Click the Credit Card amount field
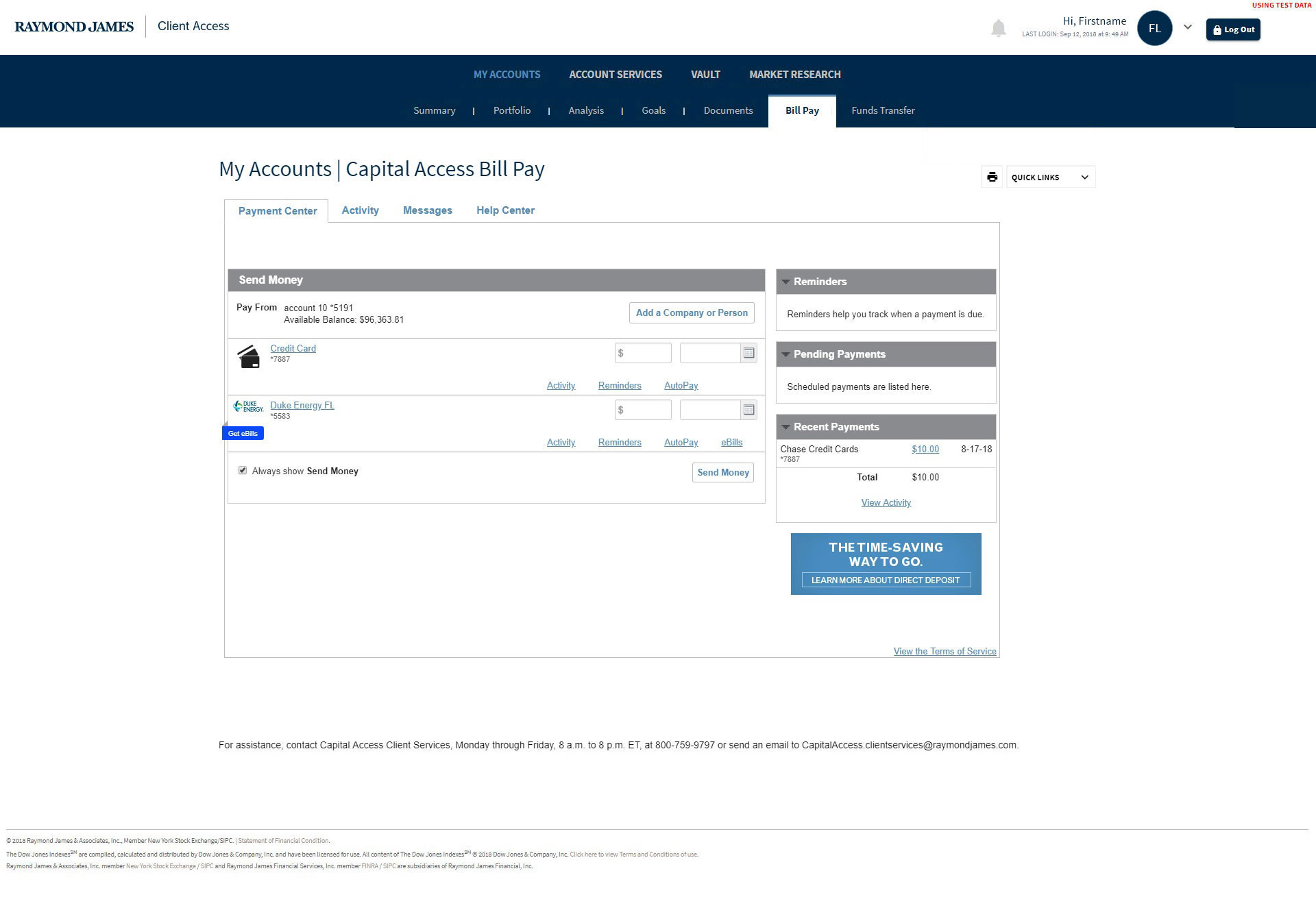The image size is (1316, 908). click(x=643, y=353)
